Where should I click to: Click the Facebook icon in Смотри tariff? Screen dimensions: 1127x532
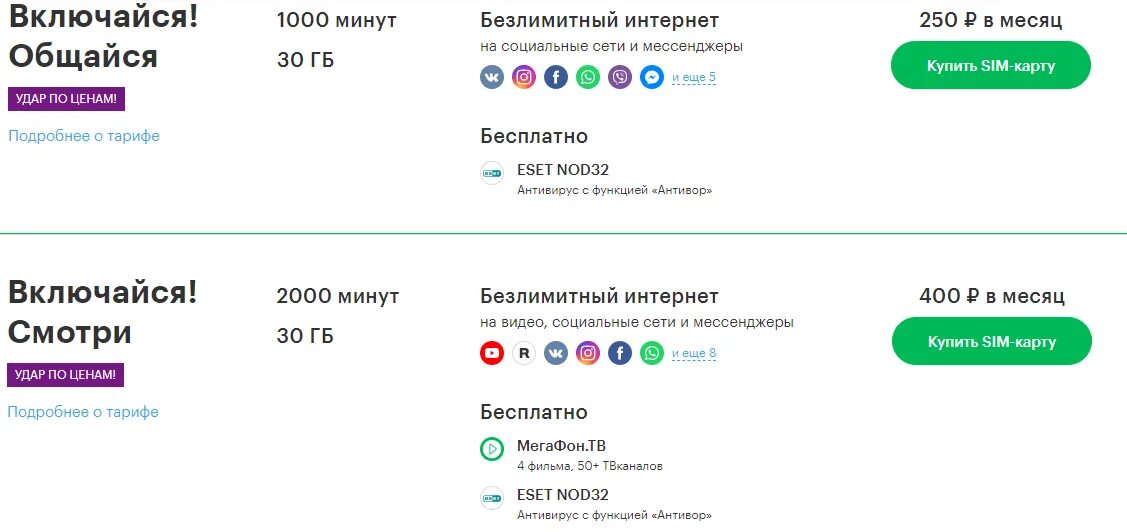(x=620, y=353)
